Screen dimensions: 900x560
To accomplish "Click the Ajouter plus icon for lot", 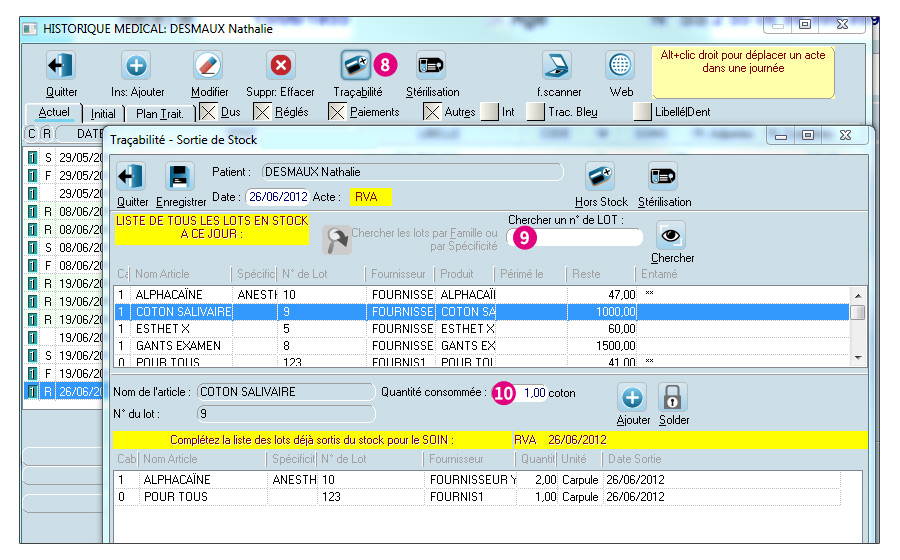I will tap(632, 397).
